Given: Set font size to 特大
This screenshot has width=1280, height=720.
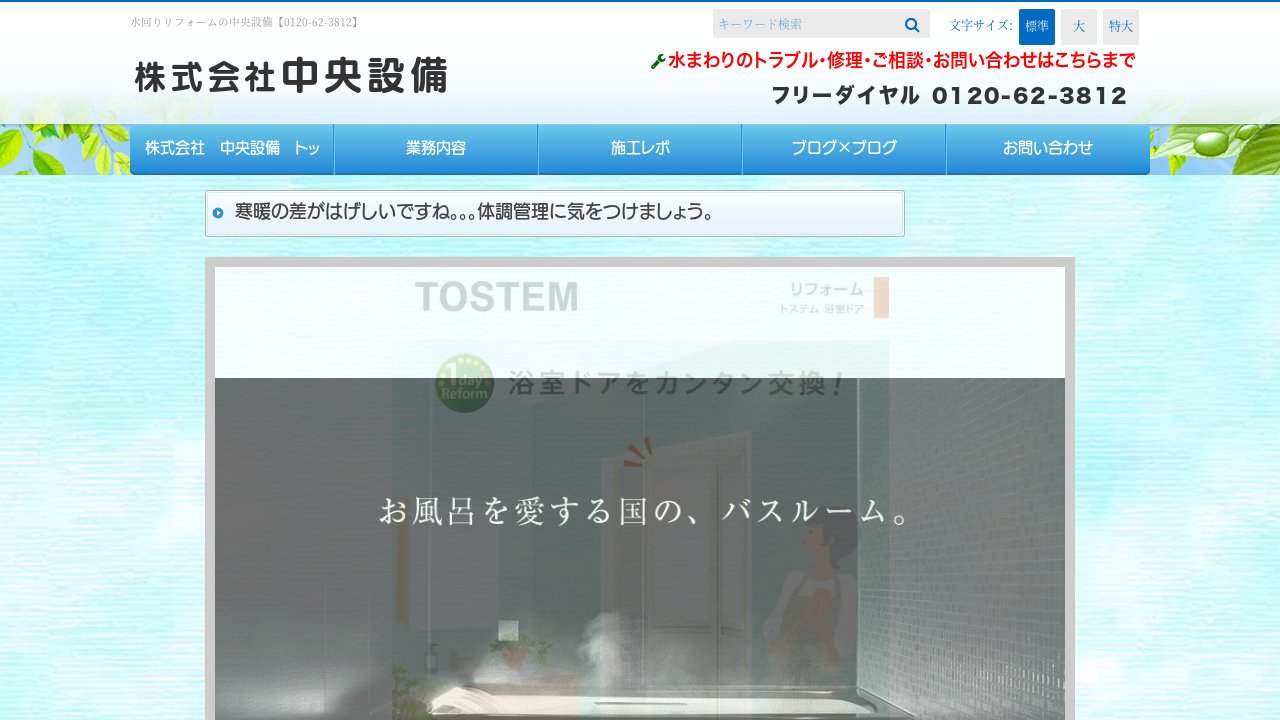Looking at the screenshot, I should (1120, 27).
